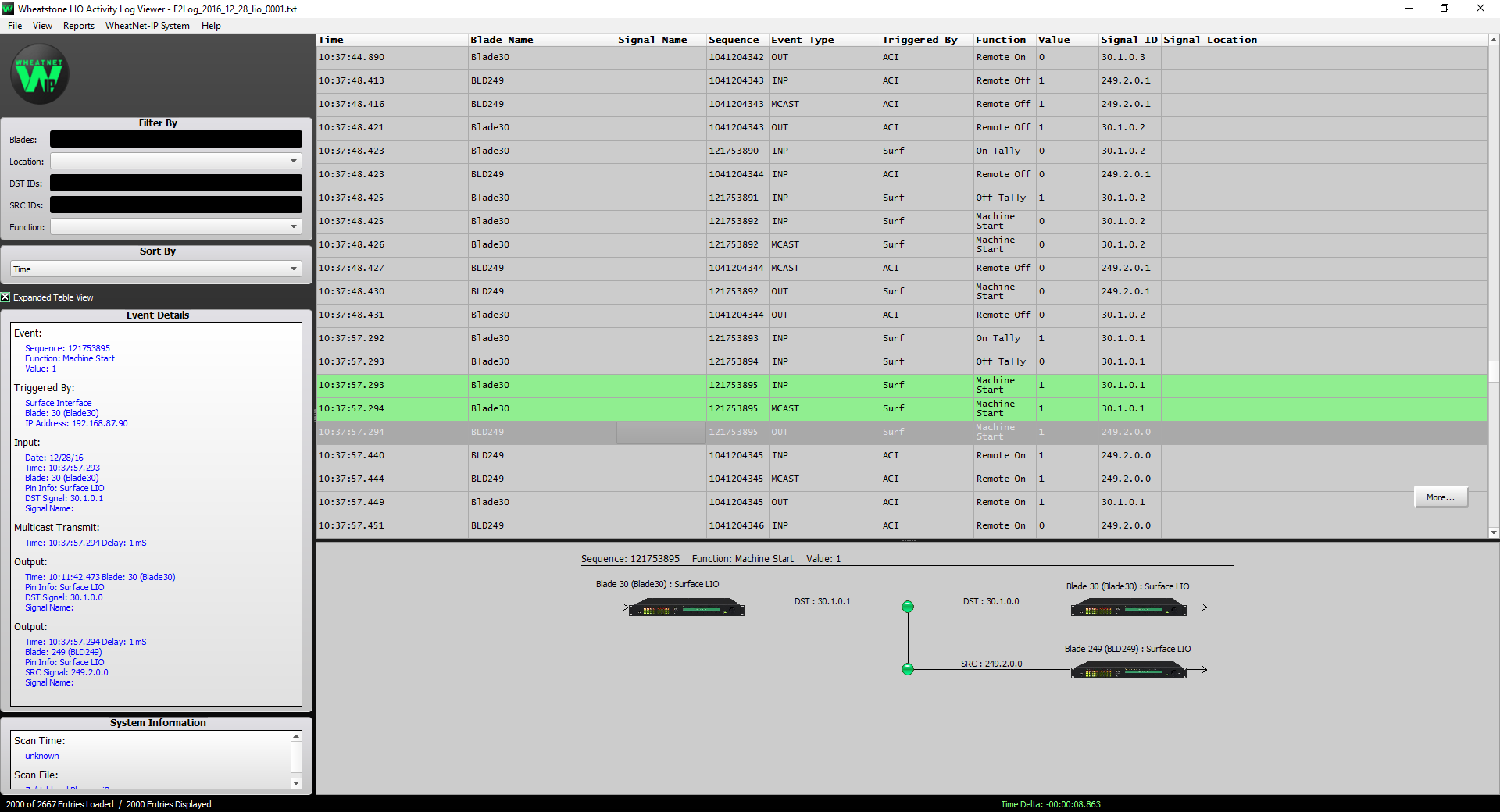The height and width of the screenshot is (812, 1500).
Task: Click the DST IDs filter input field
Action: pos(176,183)
